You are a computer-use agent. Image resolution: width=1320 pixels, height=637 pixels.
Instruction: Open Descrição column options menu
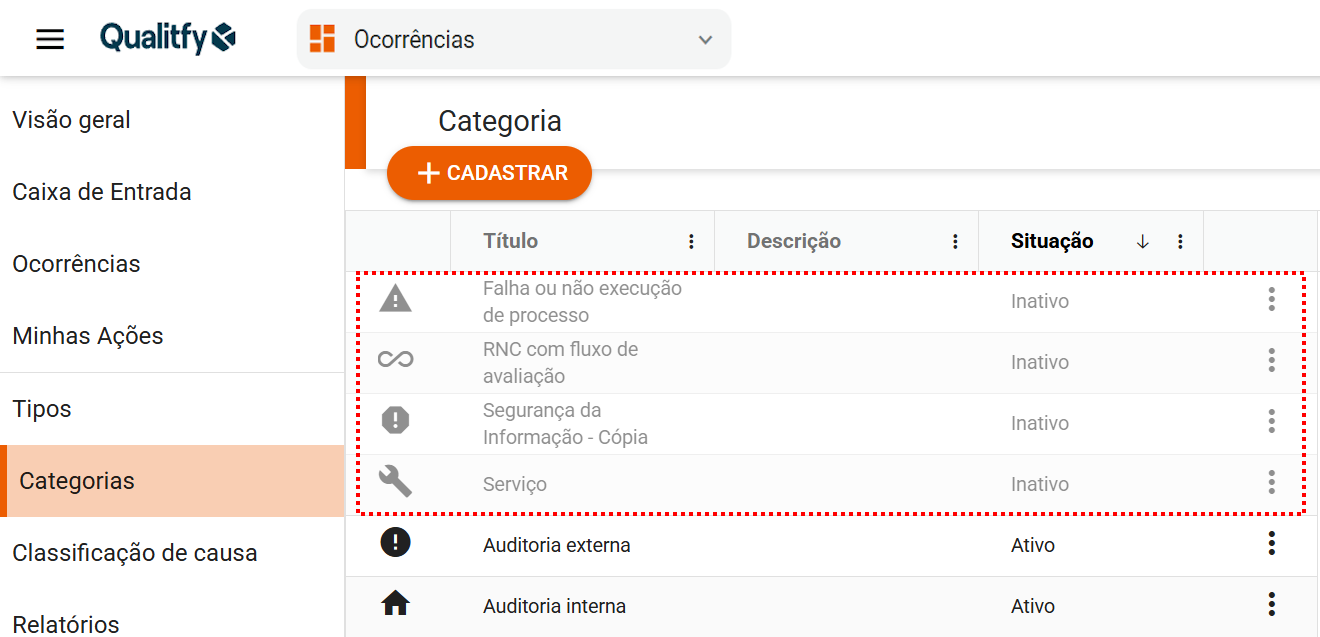coord(955,242)
